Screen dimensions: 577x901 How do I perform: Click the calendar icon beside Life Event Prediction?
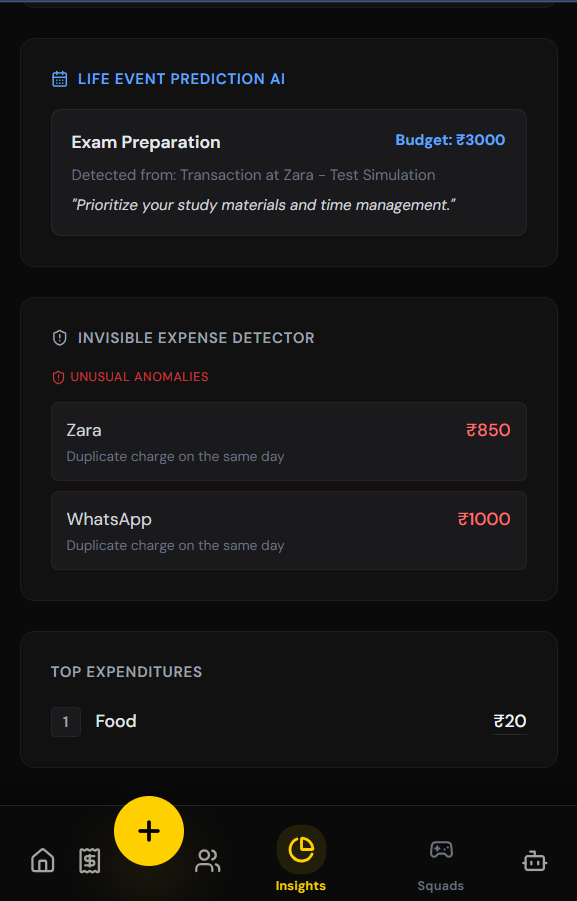60,79
